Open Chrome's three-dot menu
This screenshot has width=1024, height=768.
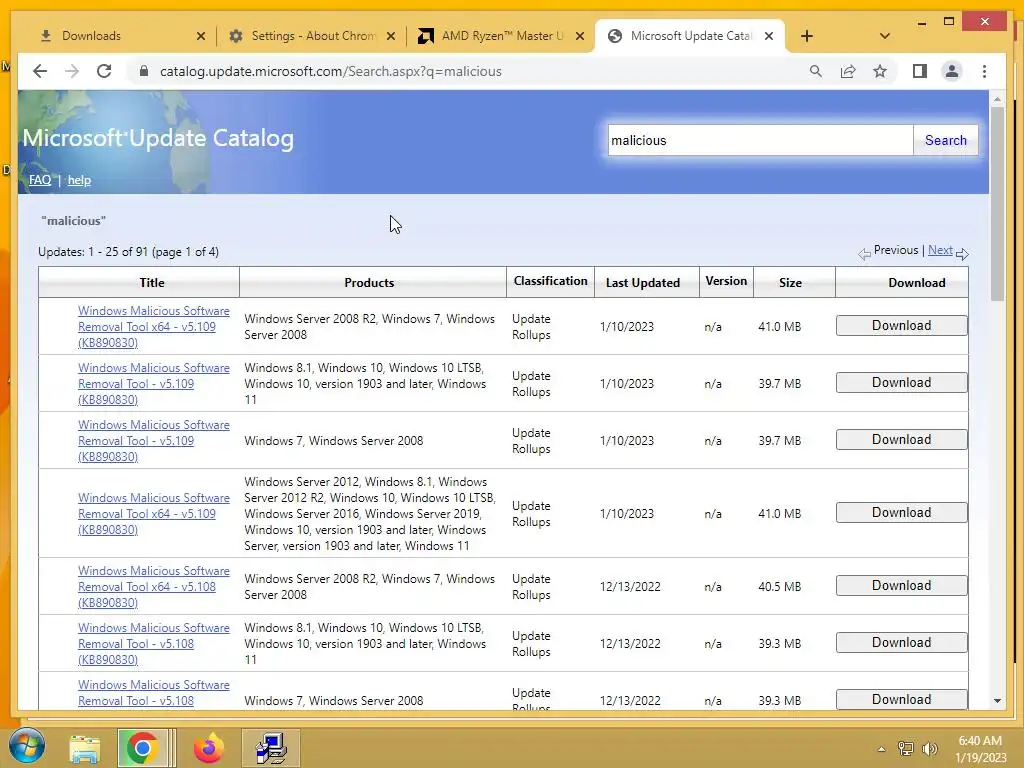(984, 71)
